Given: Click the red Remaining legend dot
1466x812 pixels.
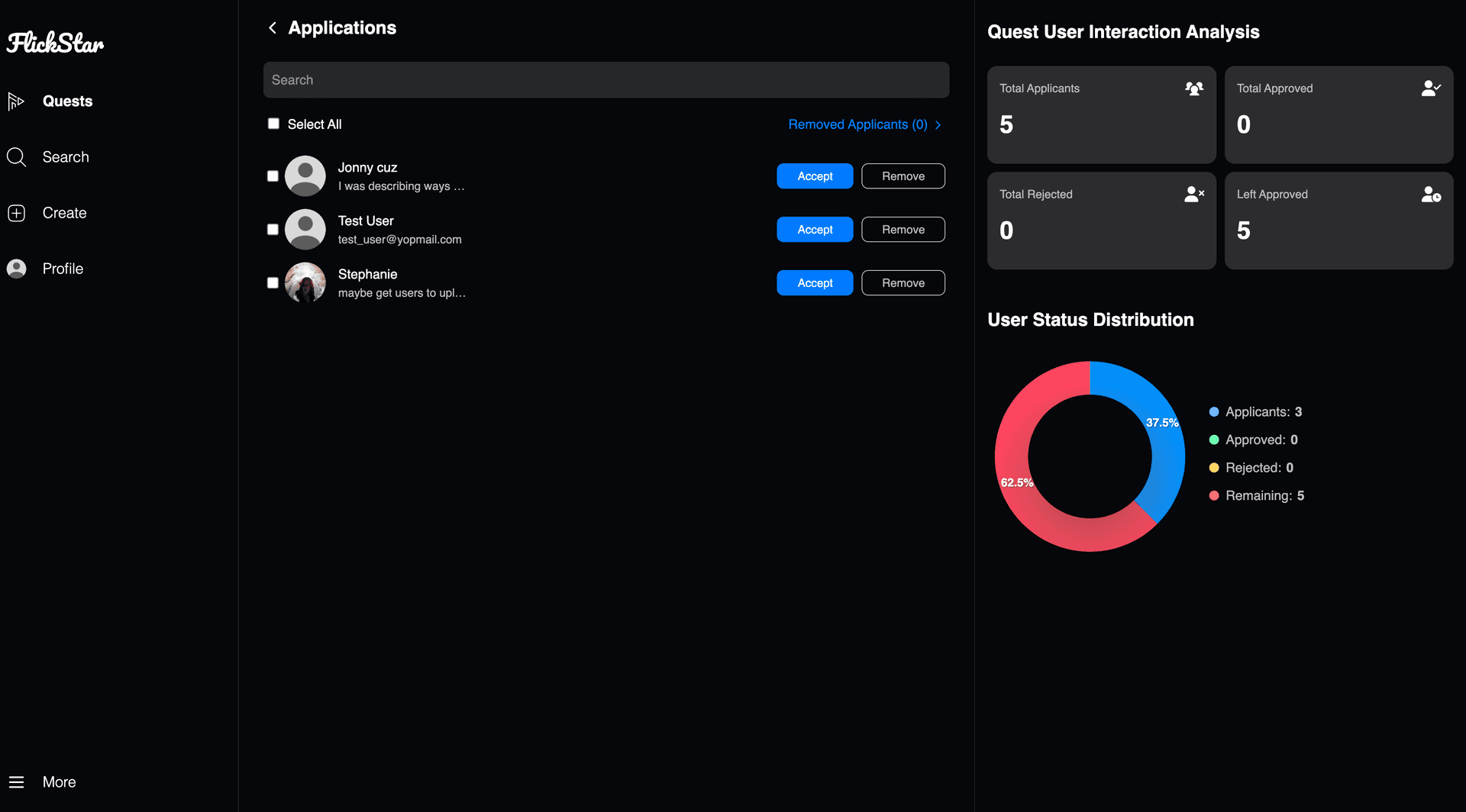Looking at the screenshot, I should [x=1214, y=496].
